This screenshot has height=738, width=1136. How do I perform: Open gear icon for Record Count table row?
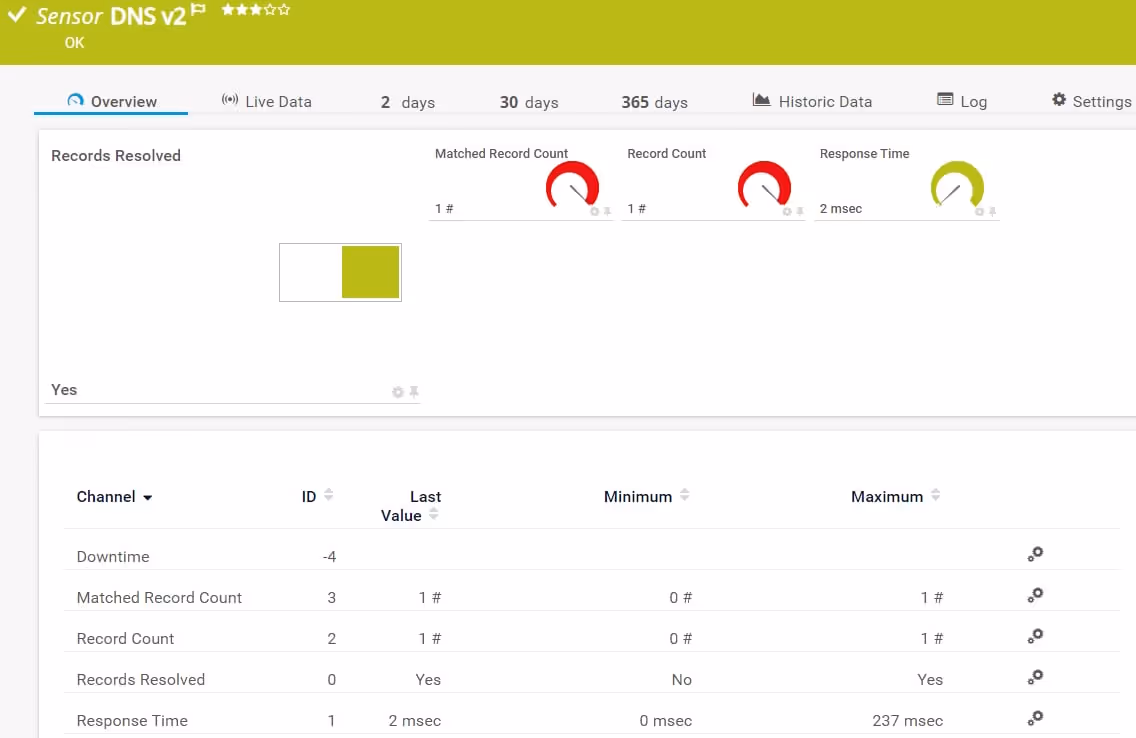1036,636
